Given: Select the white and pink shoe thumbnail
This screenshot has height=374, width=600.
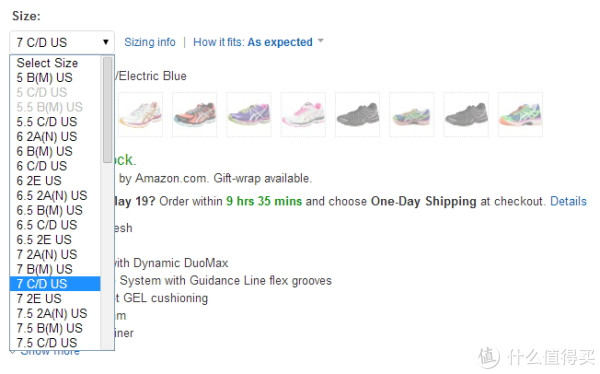Looking at the screenshot, I should 303,114.
